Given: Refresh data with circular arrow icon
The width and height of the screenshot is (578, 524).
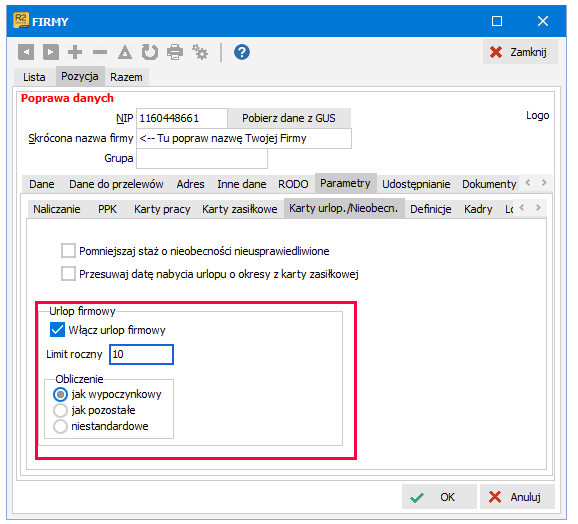Looking at the screenshot, I should [150, 52].
